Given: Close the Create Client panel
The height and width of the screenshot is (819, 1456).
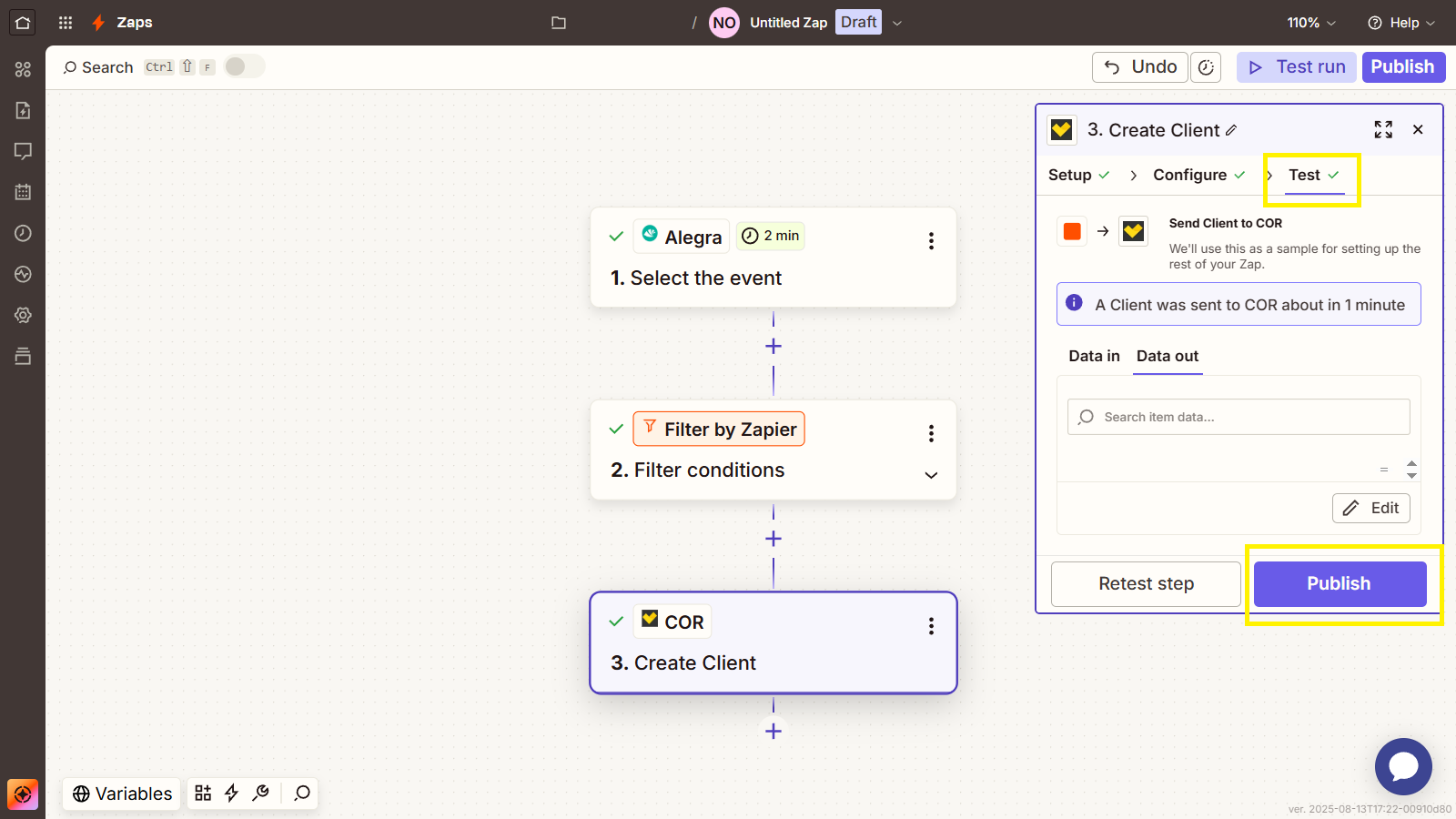Looking at the screenshot, I should (1418, 129).
